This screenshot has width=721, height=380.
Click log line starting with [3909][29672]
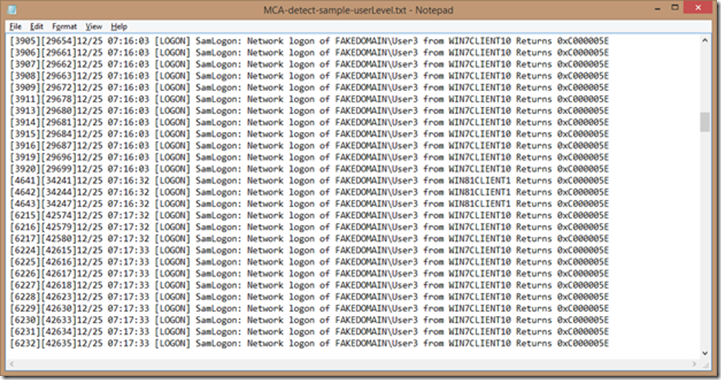click(x=309, y=87)
